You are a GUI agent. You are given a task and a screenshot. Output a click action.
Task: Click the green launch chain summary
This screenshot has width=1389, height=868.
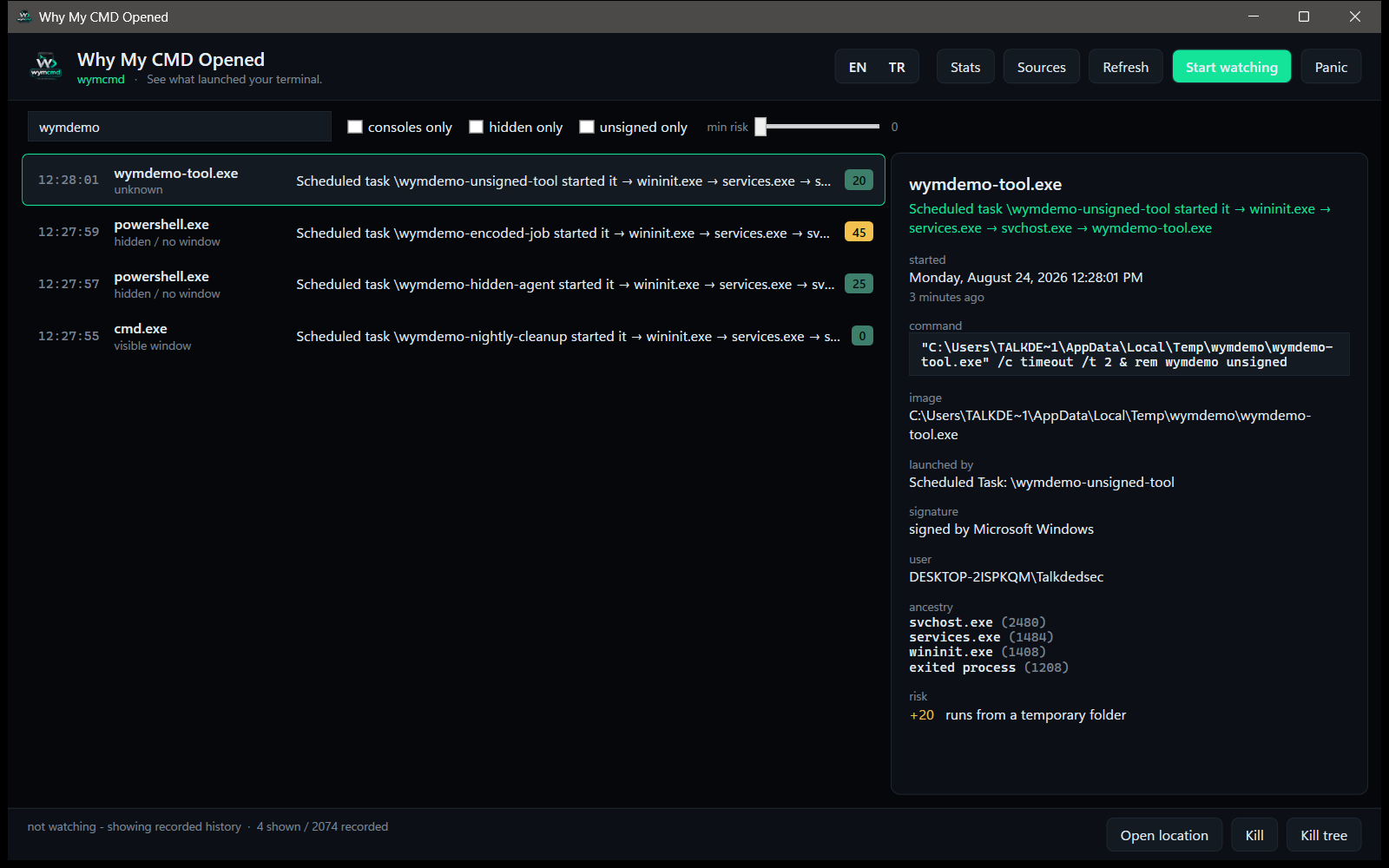[x=1120, y=218]
